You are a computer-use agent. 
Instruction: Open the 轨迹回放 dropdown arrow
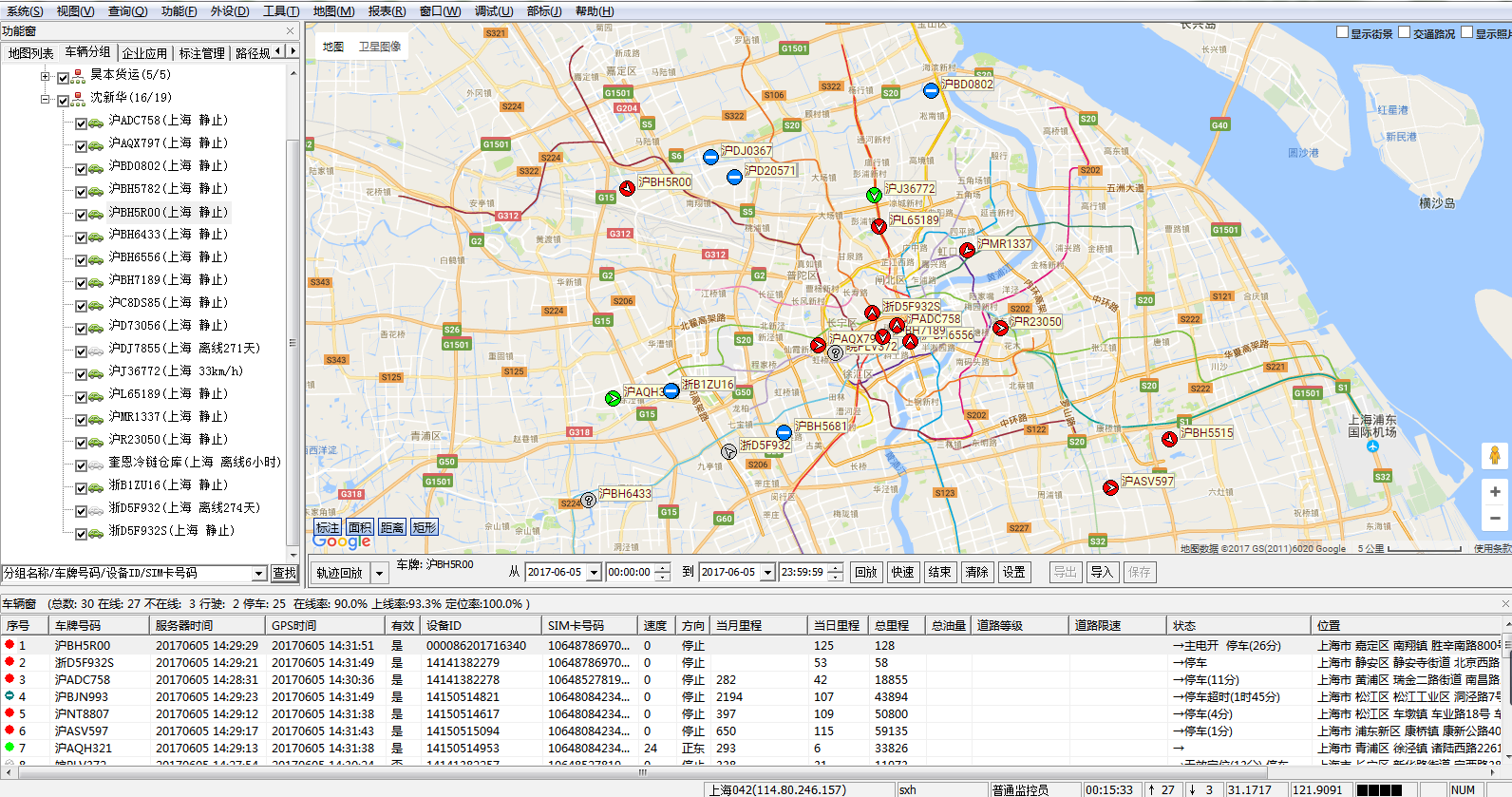(x=379, y=573)
